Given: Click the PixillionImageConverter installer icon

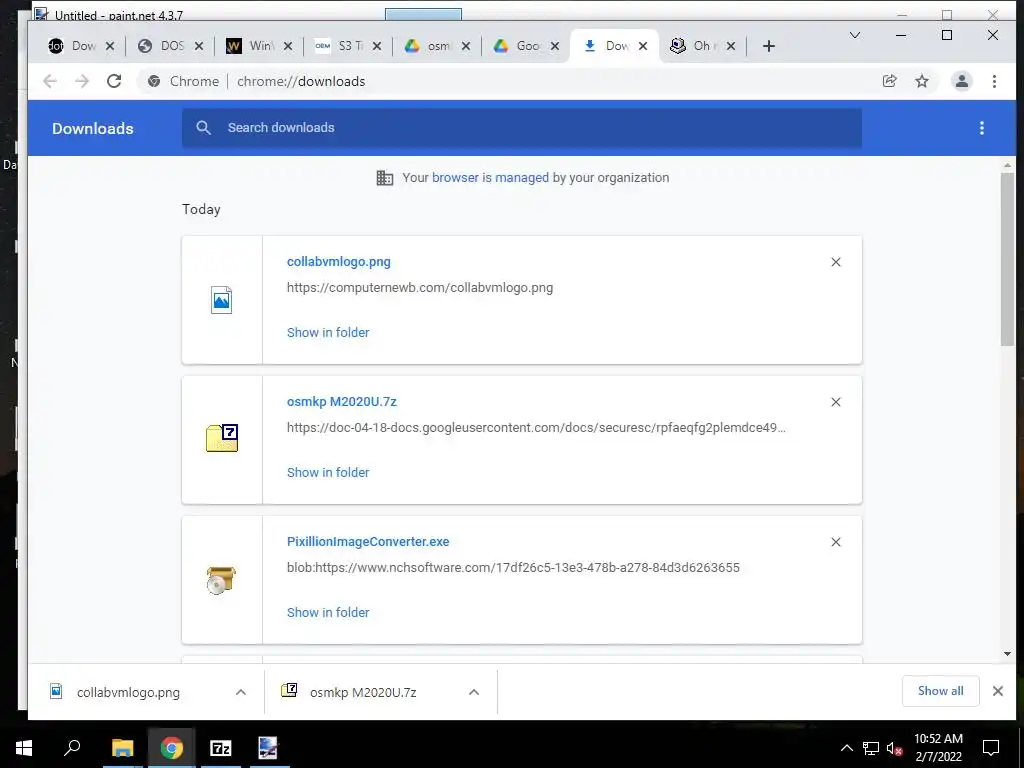Looking at the screenshot, I should 221,580.
